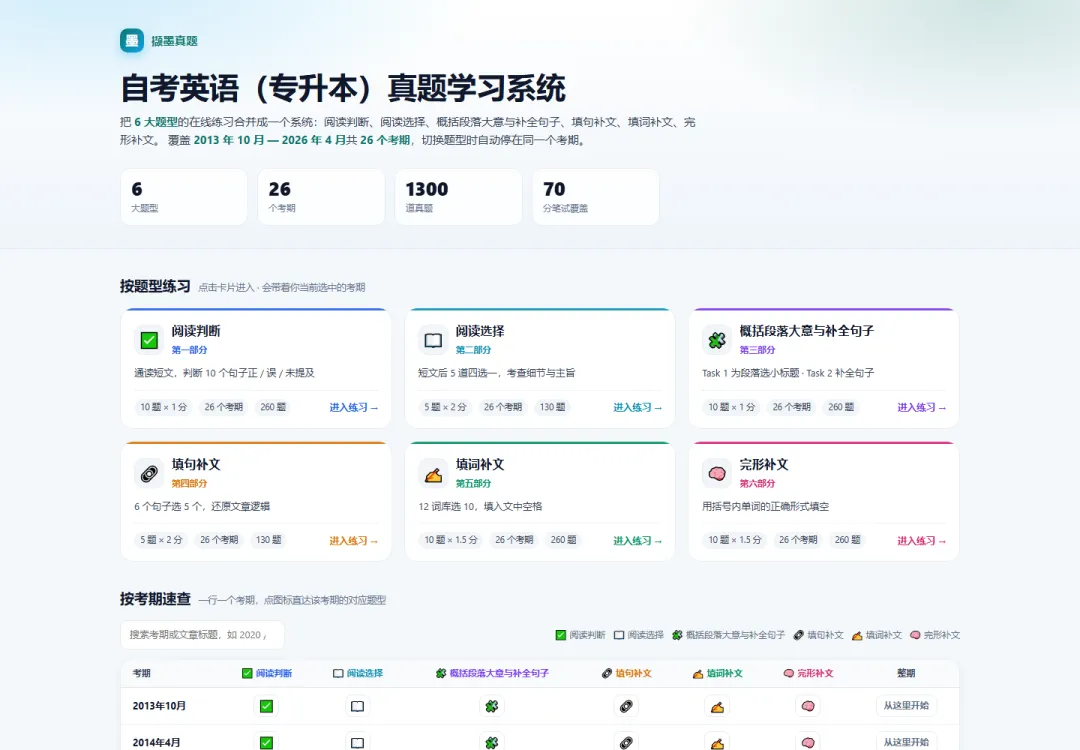Open 阅读选择 for 2014年4月 row
This screenshot has width=1080, height=750.
357,742
